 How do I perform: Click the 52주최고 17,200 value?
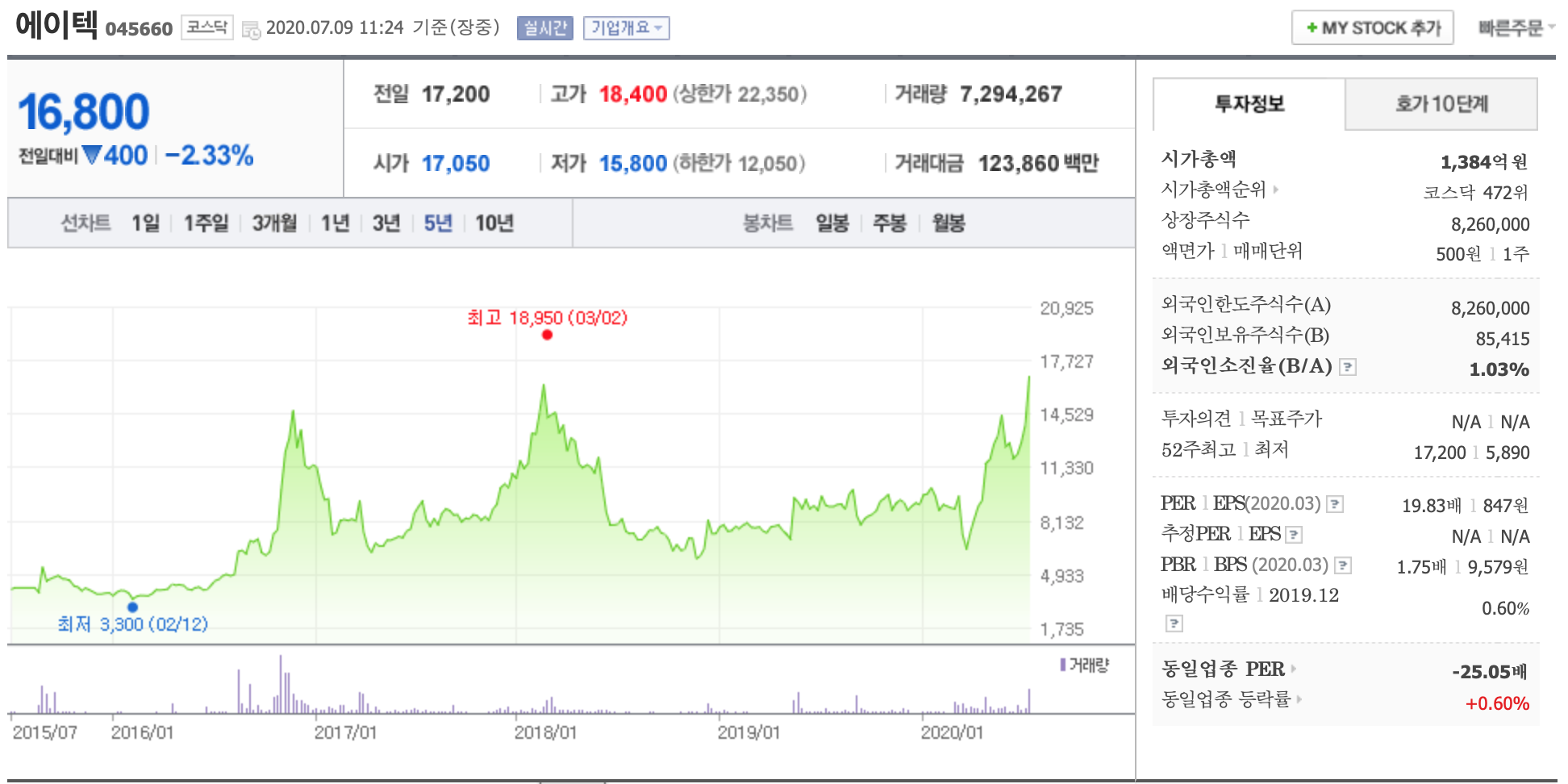coord(1440,452)
